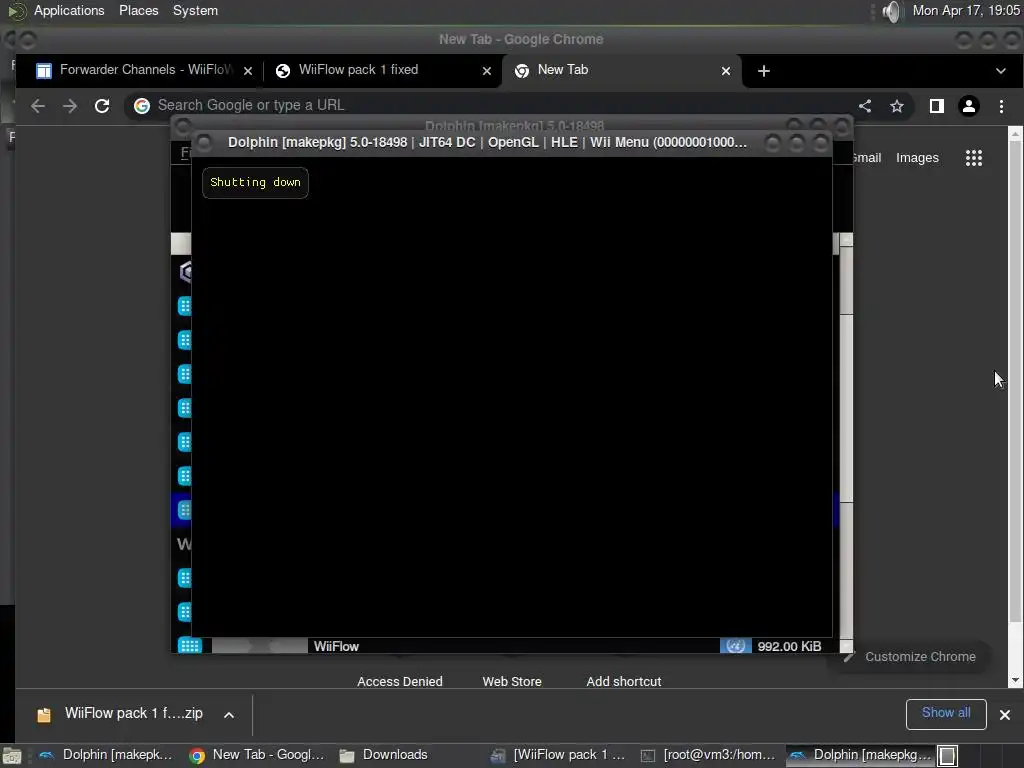Close the WiiFlow pack 1 fixed tab

coord(487,71)
